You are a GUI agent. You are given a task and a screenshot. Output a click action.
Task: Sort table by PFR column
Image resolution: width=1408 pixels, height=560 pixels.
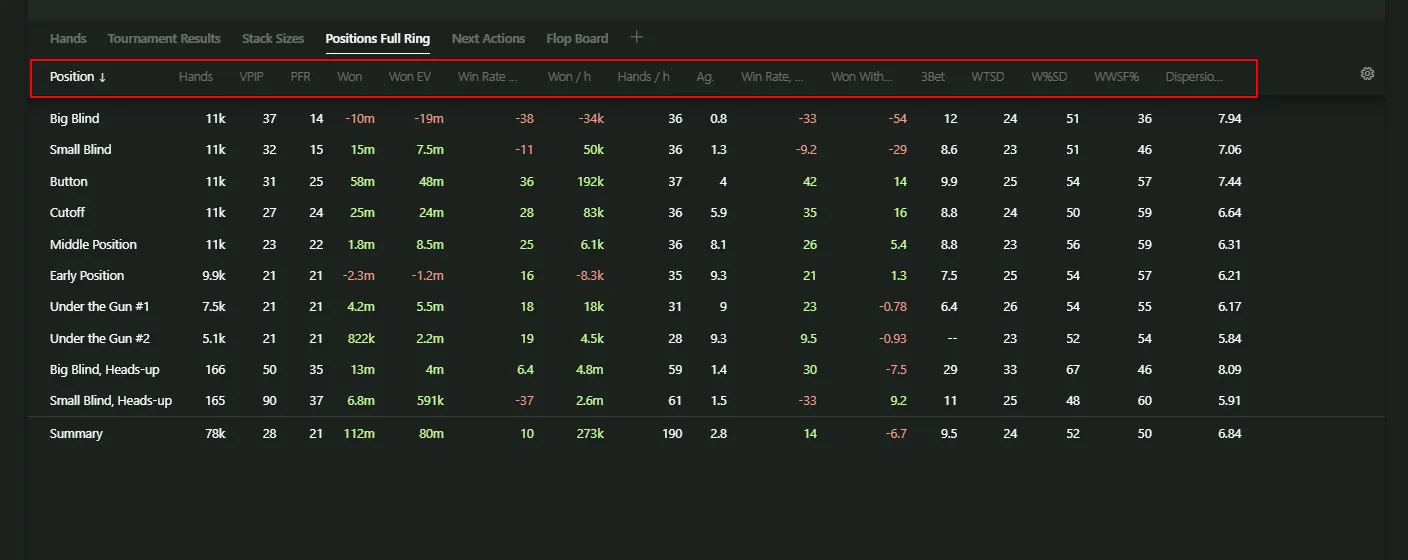(x=300, y=77)
